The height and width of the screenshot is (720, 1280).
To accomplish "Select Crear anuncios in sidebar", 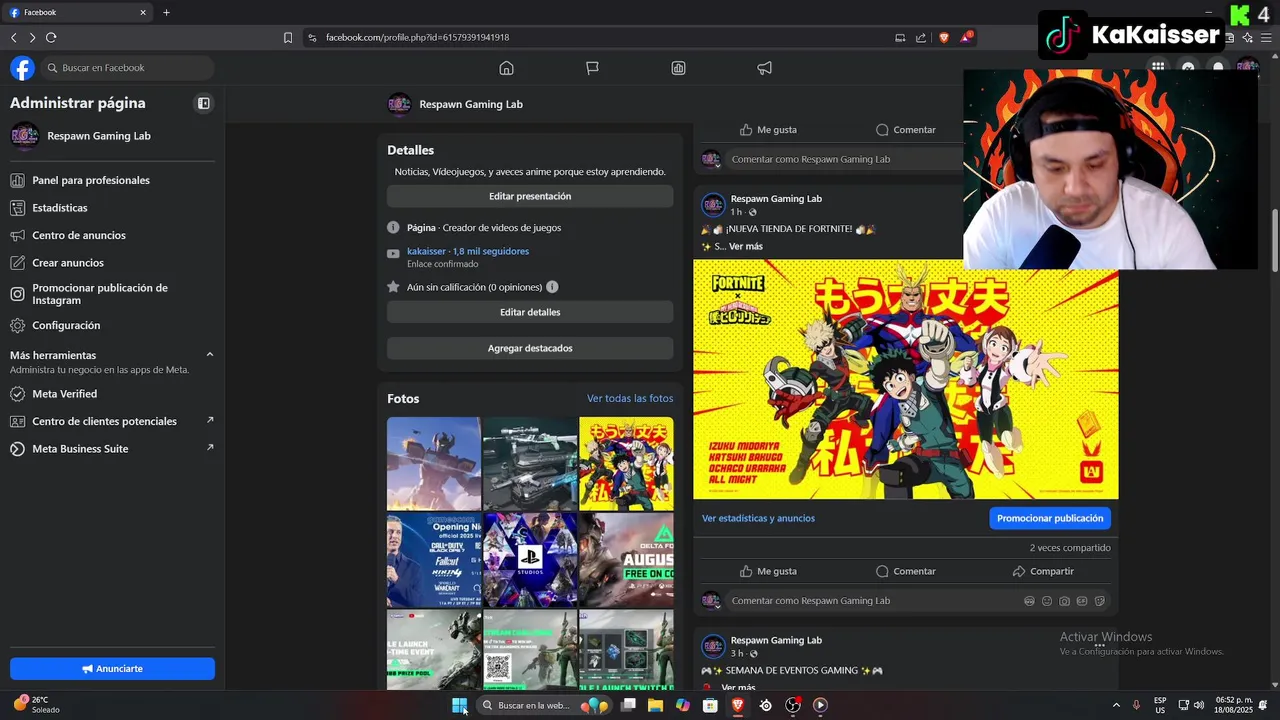I will (68, 263).
